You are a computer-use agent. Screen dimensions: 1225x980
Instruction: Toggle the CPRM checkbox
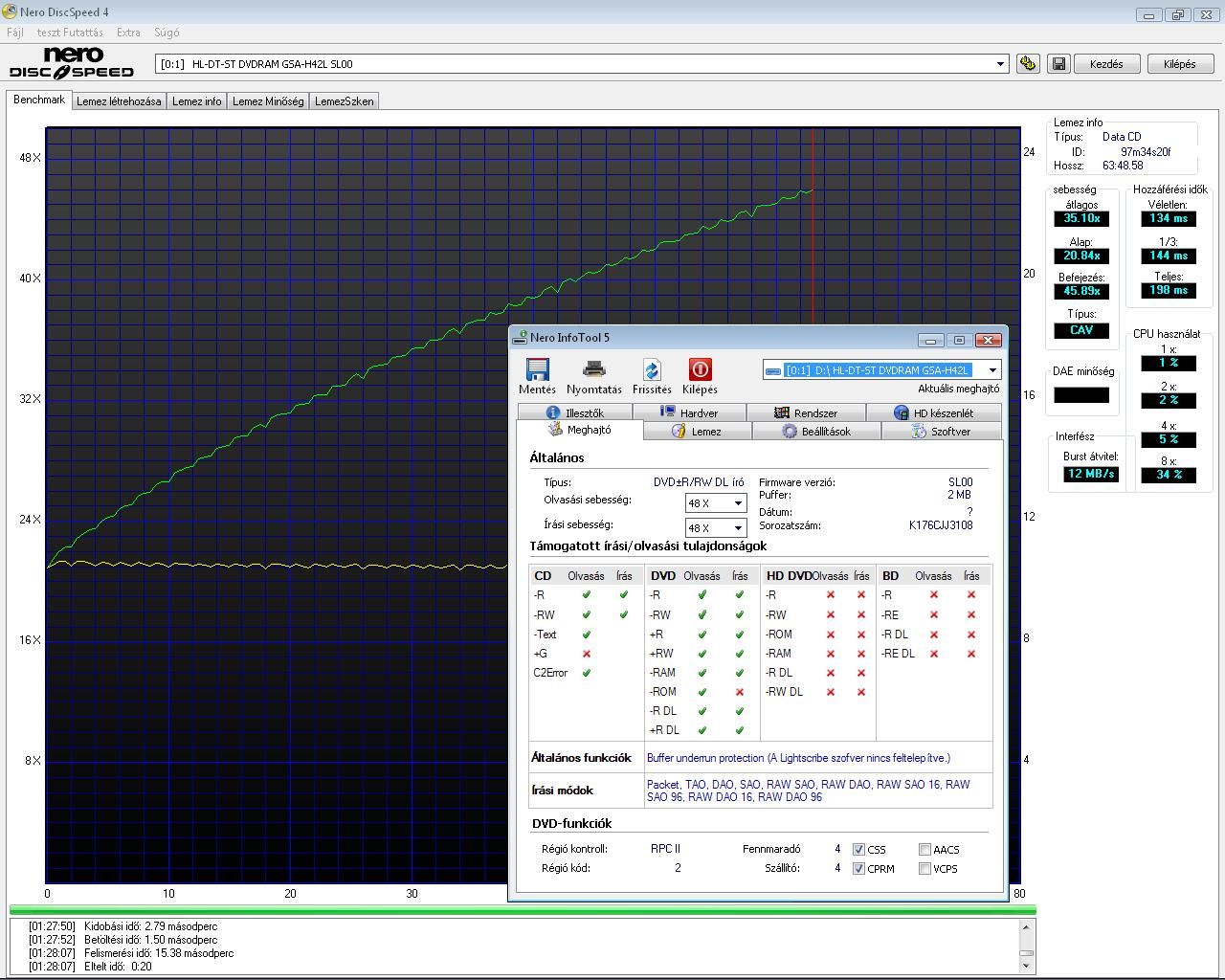pos(858,868)
